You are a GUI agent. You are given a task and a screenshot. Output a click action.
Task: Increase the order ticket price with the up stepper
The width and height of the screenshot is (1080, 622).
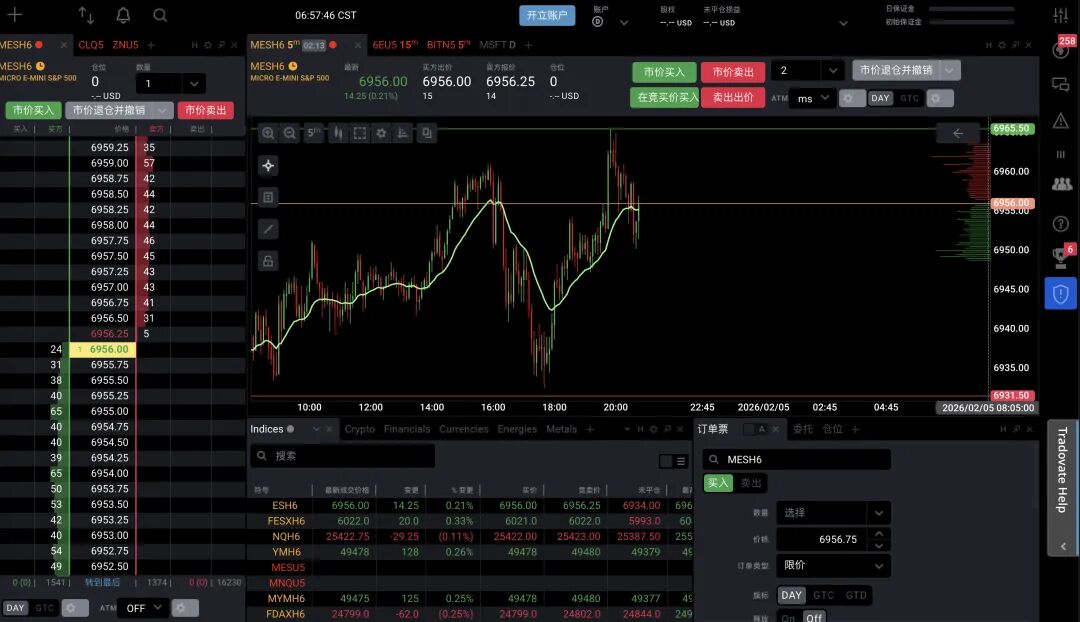[879, 534]
